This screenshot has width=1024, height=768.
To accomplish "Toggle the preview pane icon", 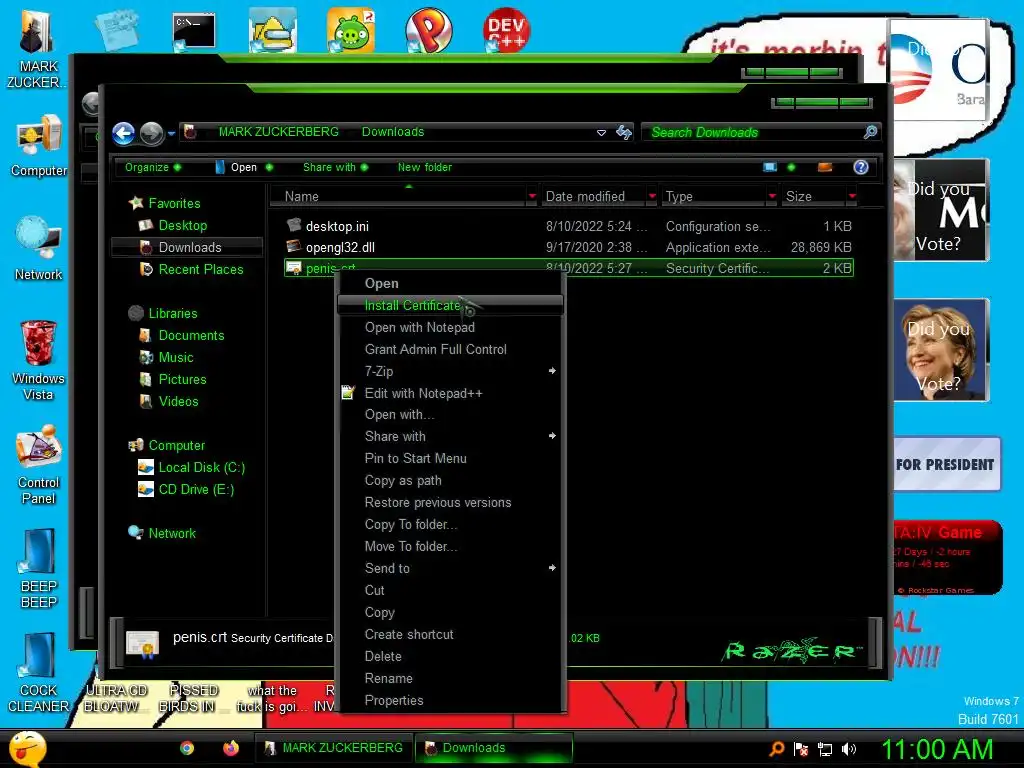I will coord(825,167).
